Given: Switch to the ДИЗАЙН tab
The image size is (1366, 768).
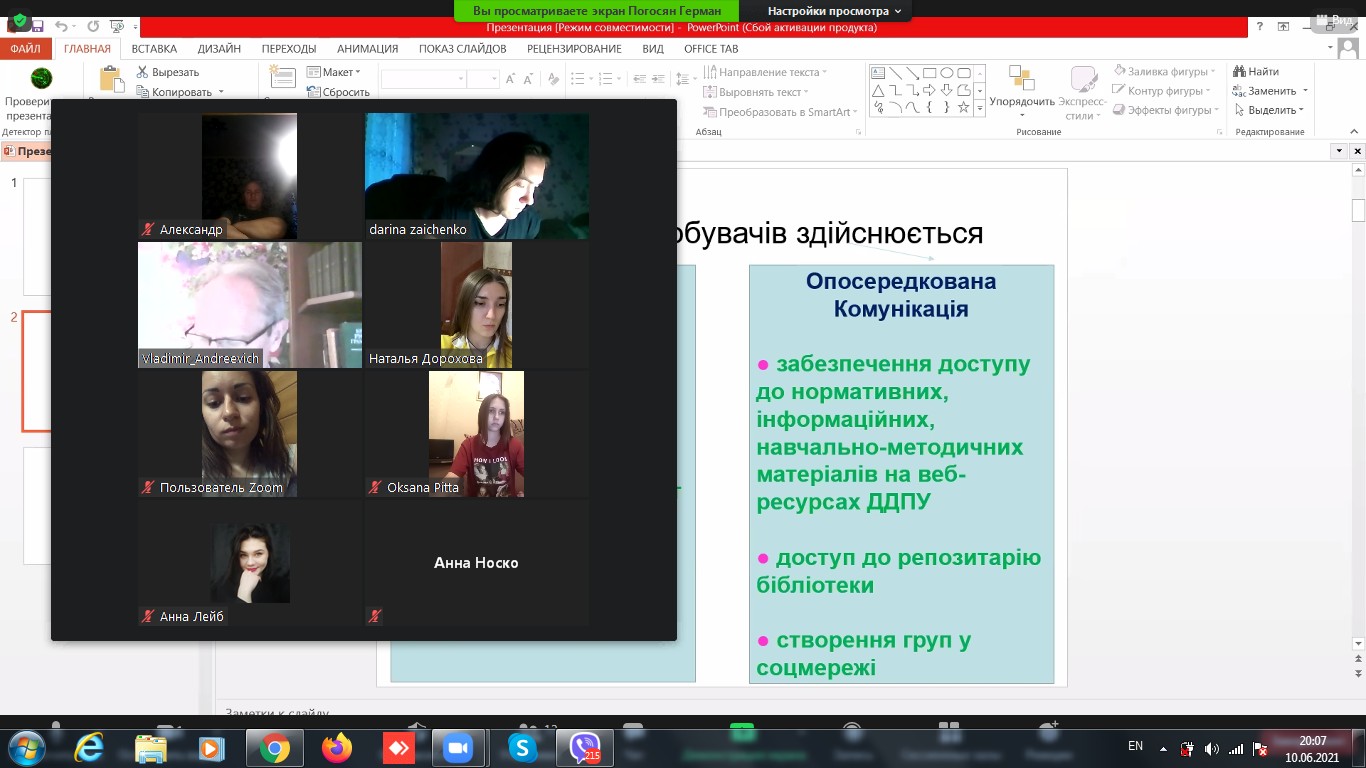Looking at the screenshot, I should click(x=219, y=48).
